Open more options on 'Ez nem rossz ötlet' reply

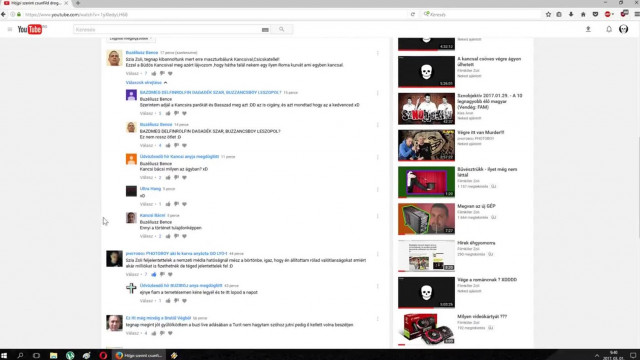378,125
